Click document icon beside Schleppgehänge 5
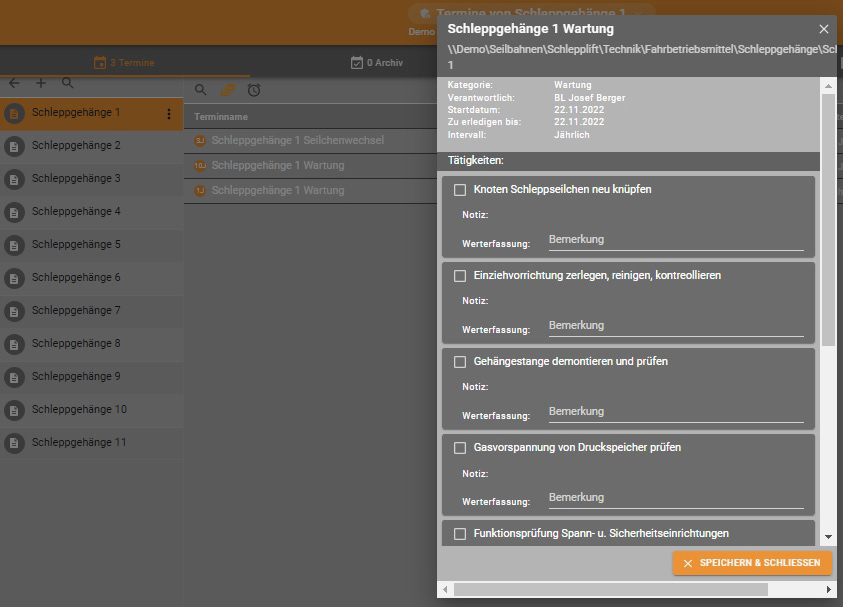843x607 pixels. tap(14, 246)
